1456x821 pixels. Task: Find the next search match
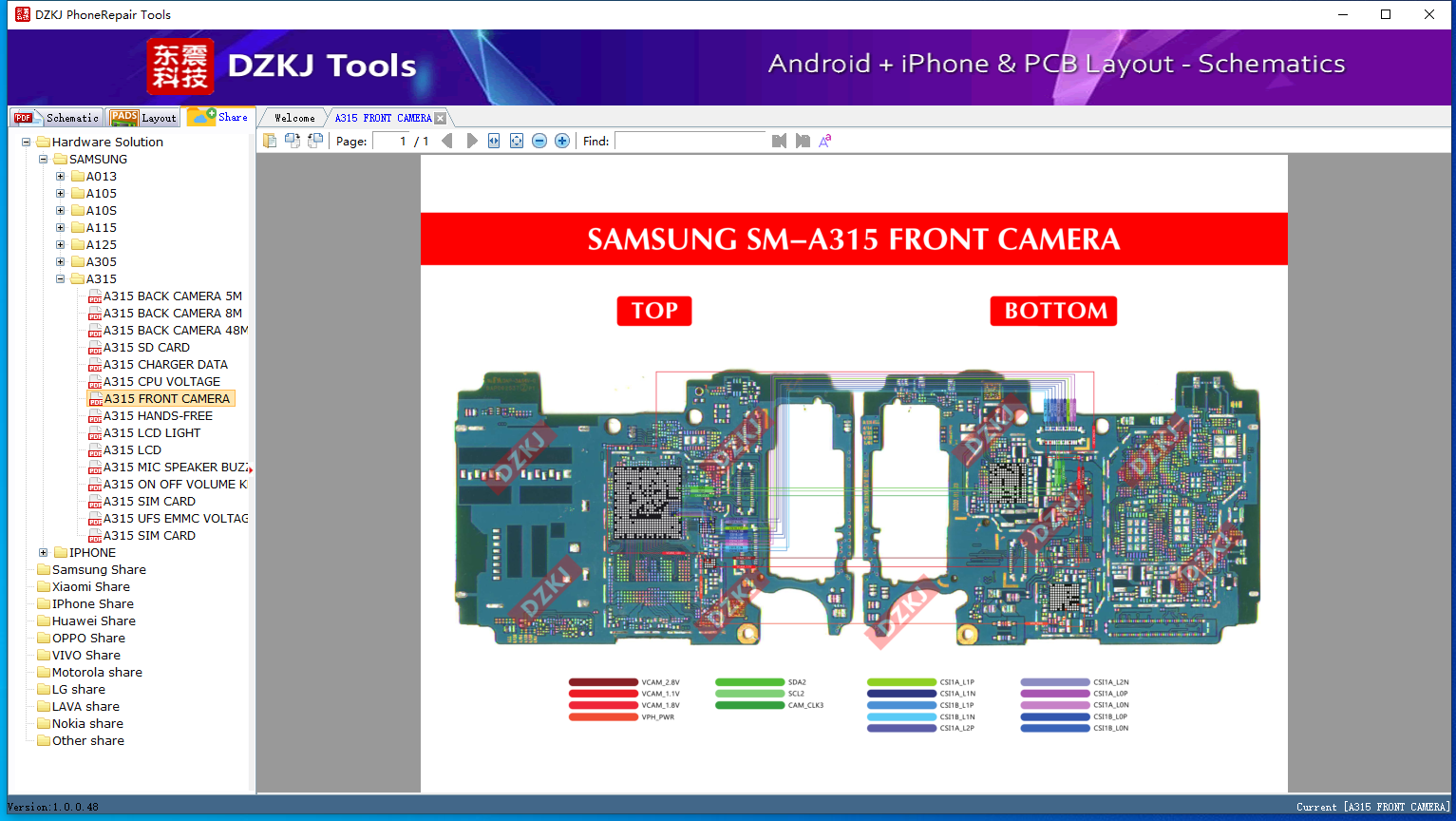(803, 141)
